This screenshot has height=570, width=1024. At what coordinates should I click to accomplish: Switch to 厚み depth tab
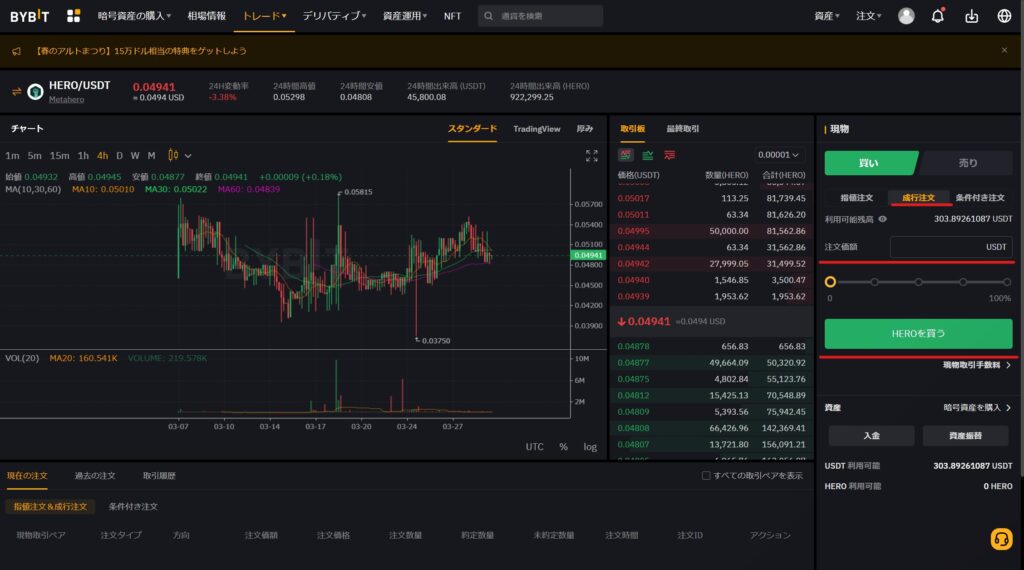pos(584,129)
